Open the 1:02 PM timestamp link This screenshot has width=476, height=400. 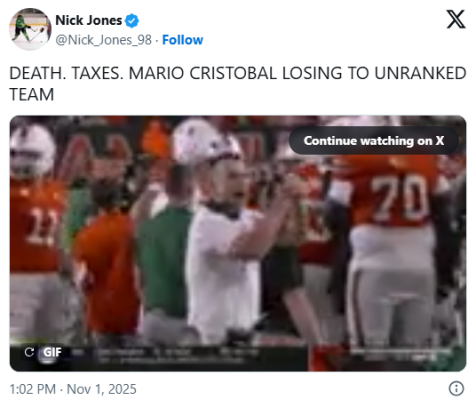(x=33, y=389)
